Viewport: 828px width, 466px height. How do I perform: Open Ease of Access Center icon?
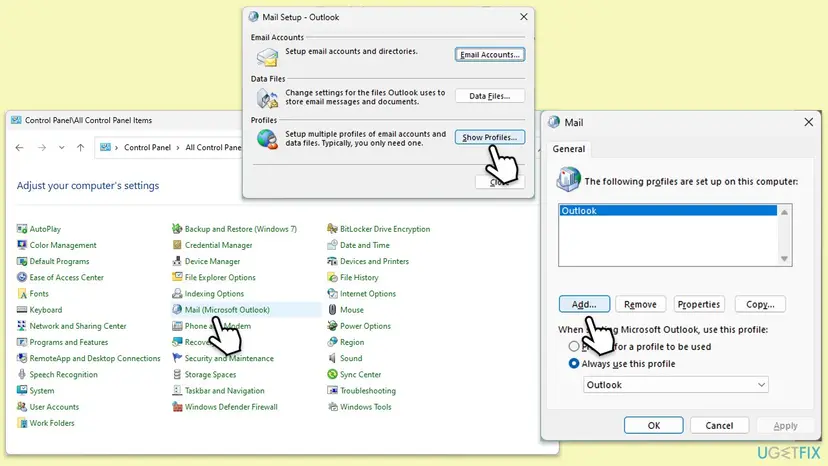[x=22, y=277]
